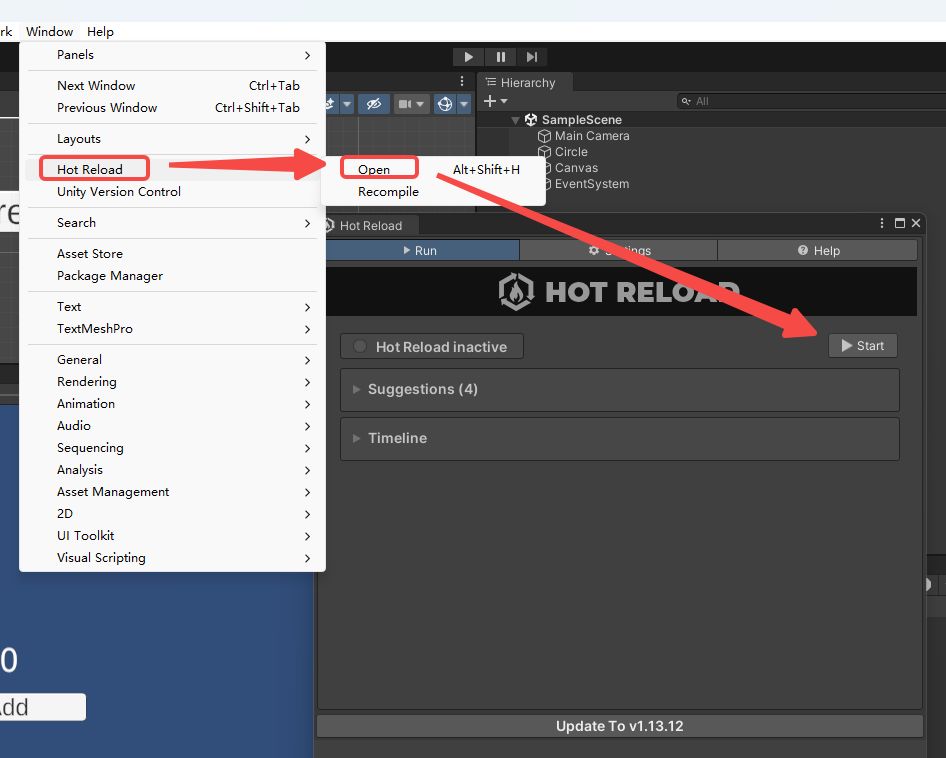Open the TextMeshPro submenu

coord(173,329)
